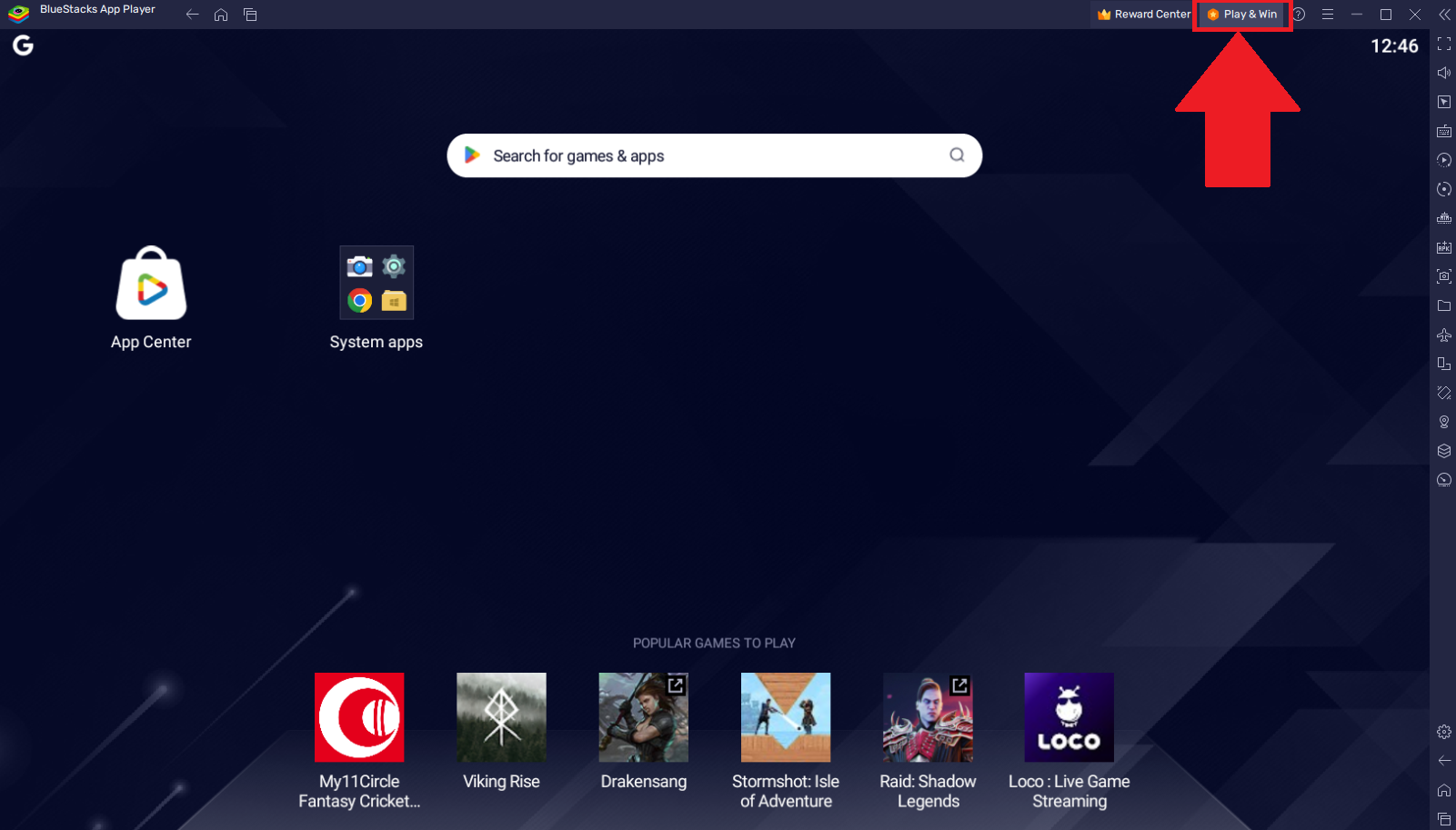Open the set location pin icon

1444,422
